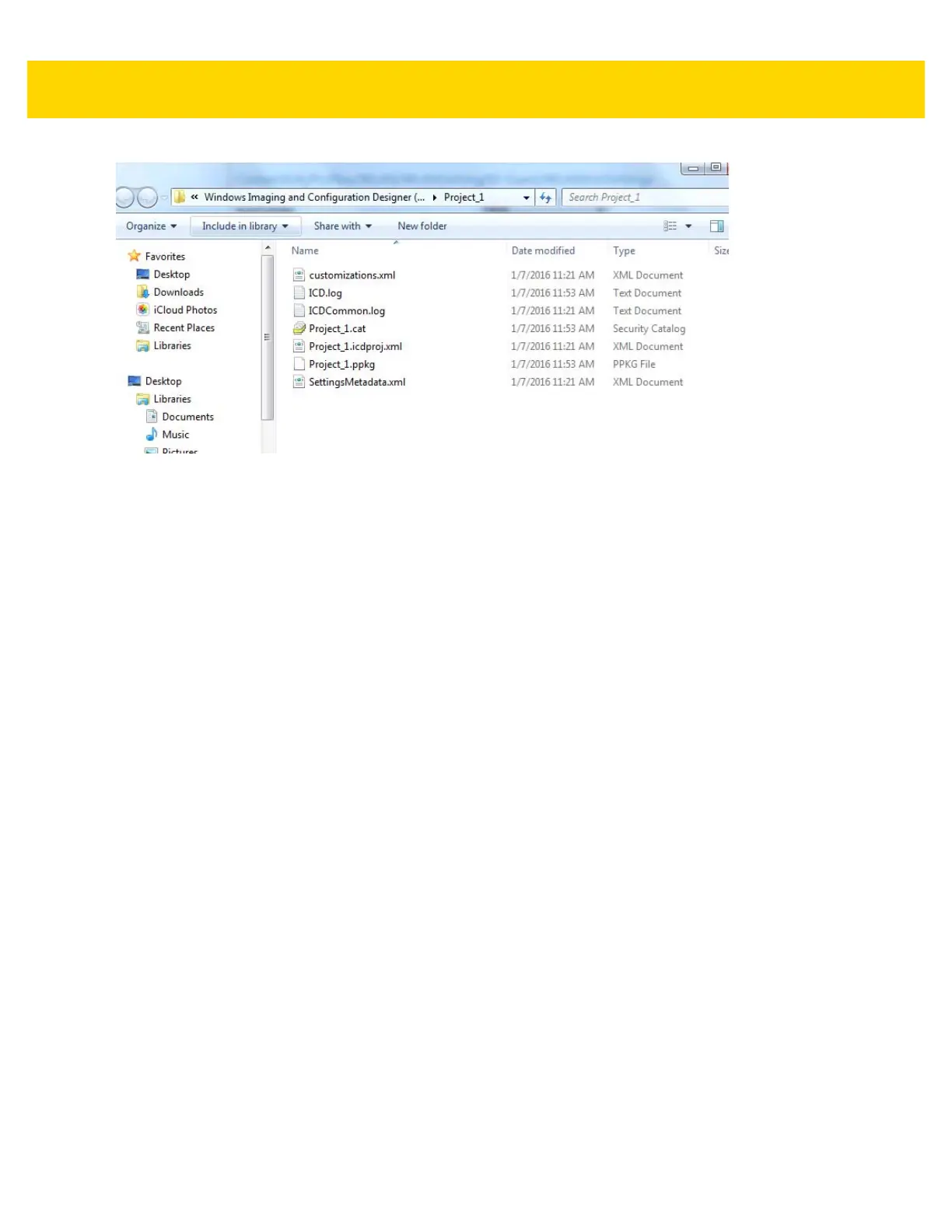Select the Project_1.ppkg file icon
This screenshot has width=952, height=1232.
[299, 364]
